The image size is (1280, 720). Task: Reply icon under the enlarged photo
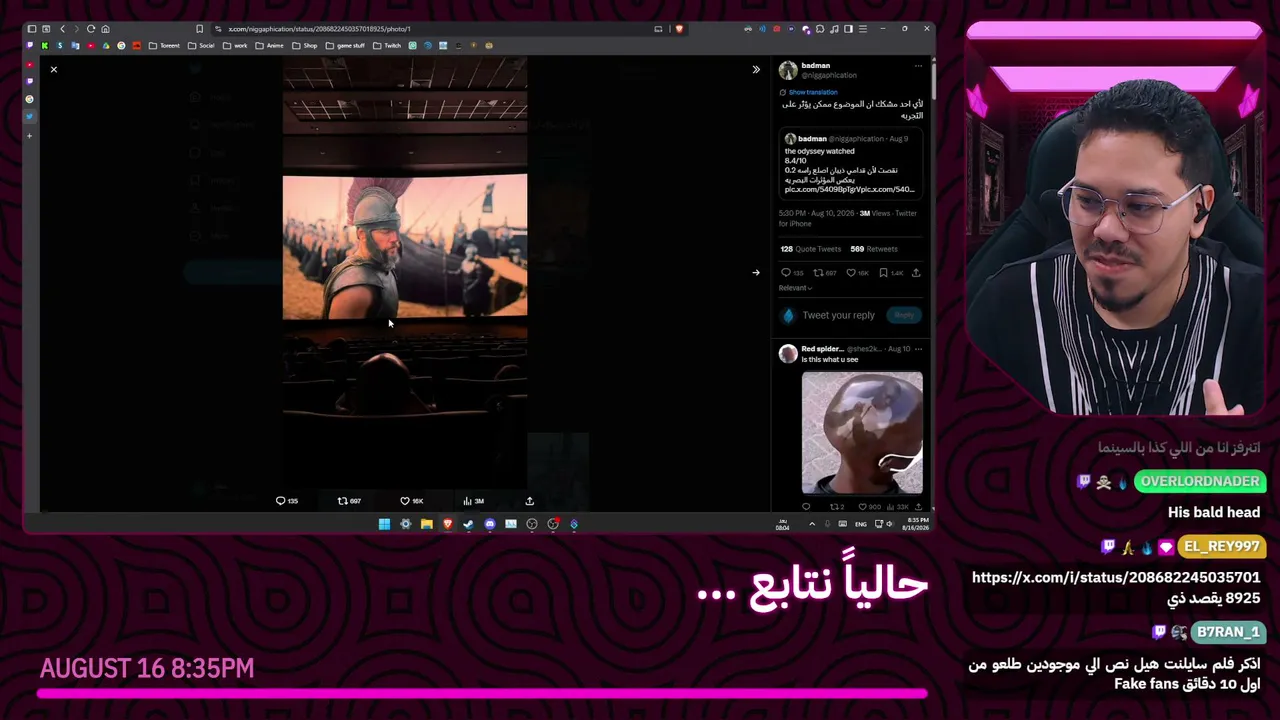tap(281, 501)
